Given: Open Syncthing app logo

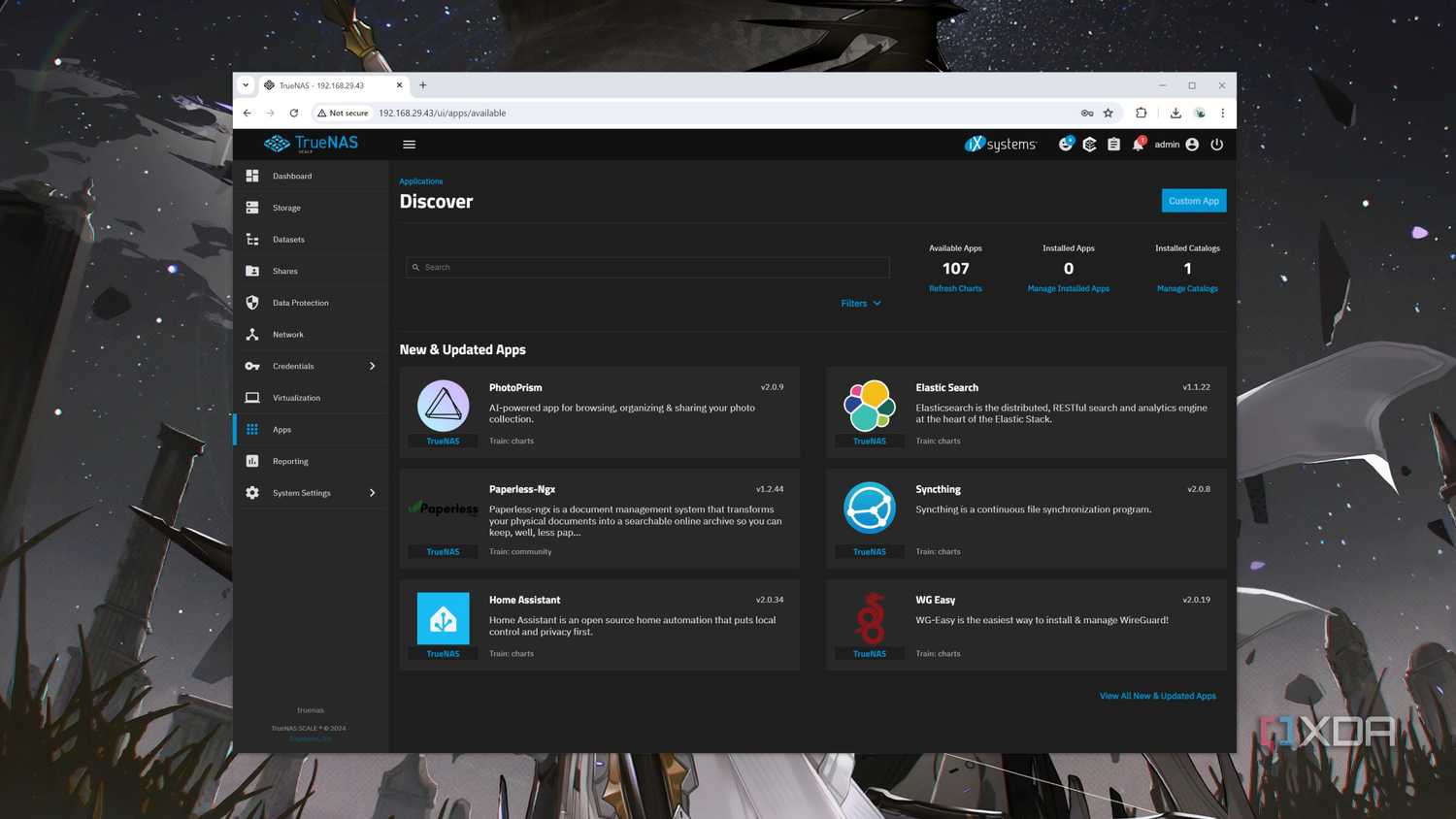Looking at the screenshot, I should click(x=870, y=508).
